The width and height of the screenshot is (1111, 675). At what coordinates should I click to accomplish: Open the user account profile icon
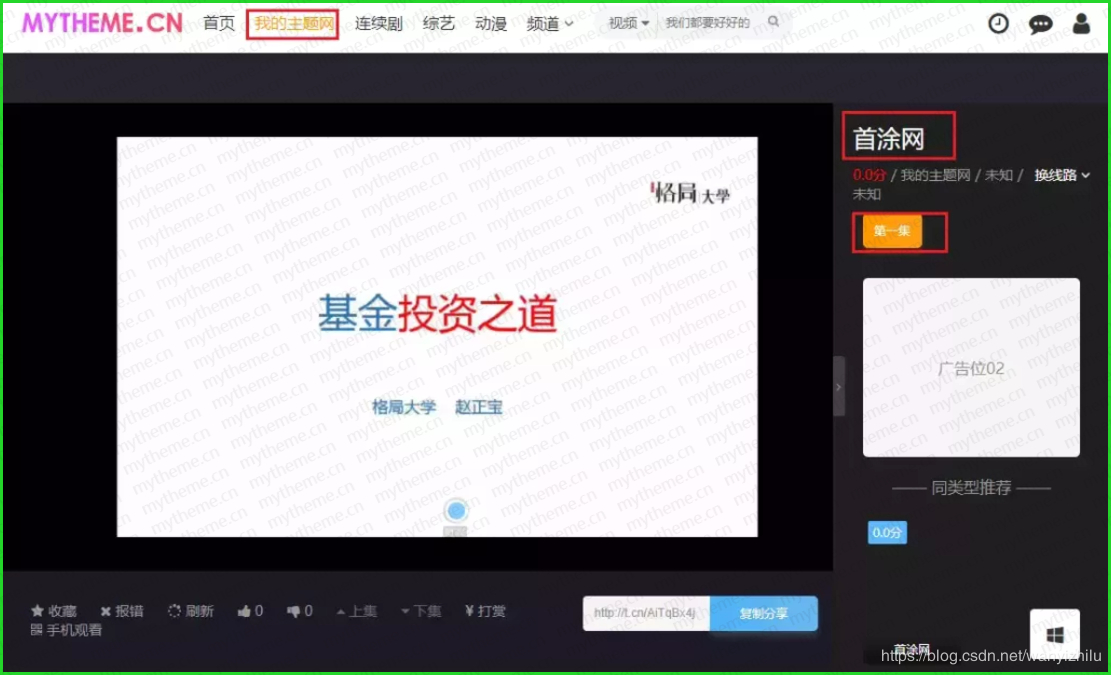(1081, 23)
